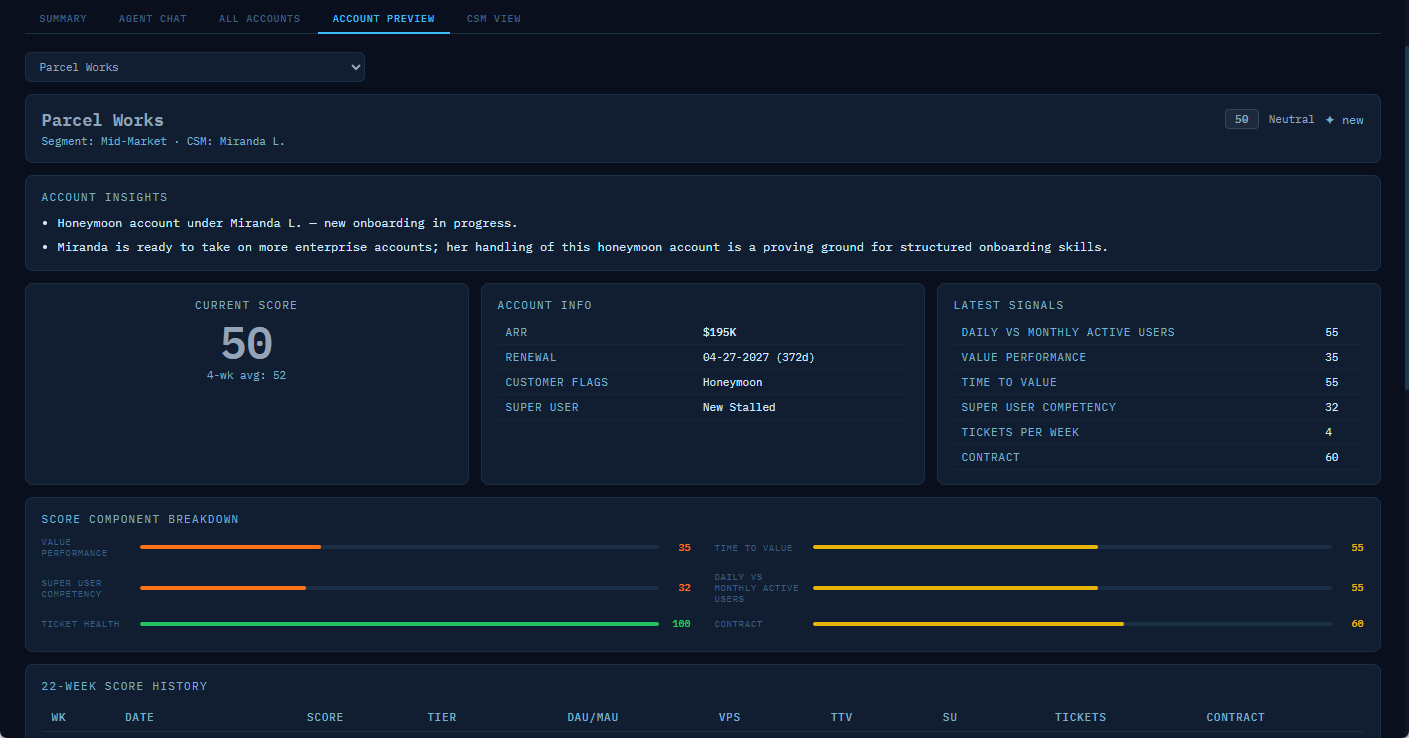Click the Daily vs Monthly Active Users bar
The image size is (1409, 738).
1072,588
